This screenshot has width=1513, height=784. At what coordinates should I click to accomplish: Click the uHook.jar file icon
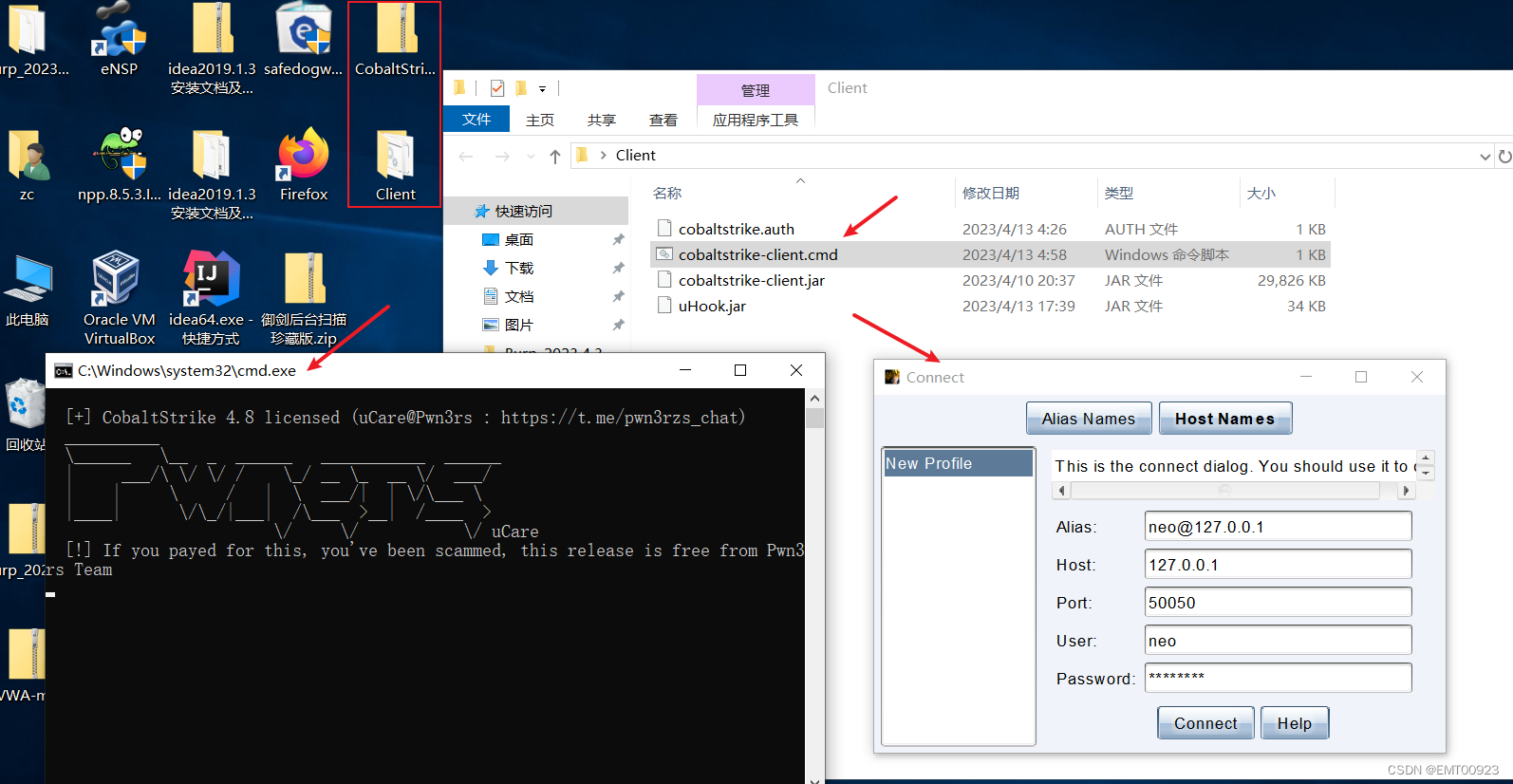[664, 306]
